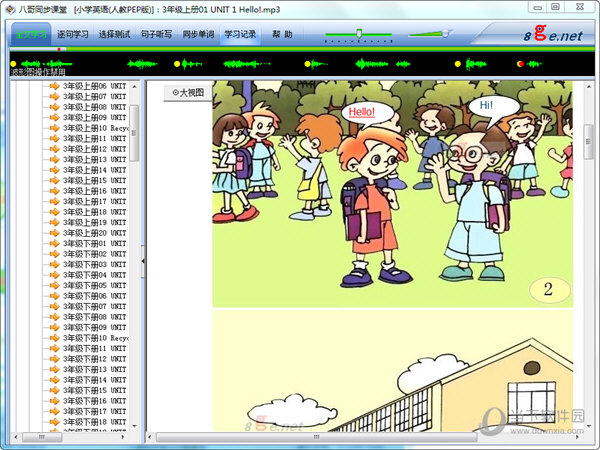Screen dimensions: 600x450
Task: Open the 逐句学习 tab
Action: 73,34
